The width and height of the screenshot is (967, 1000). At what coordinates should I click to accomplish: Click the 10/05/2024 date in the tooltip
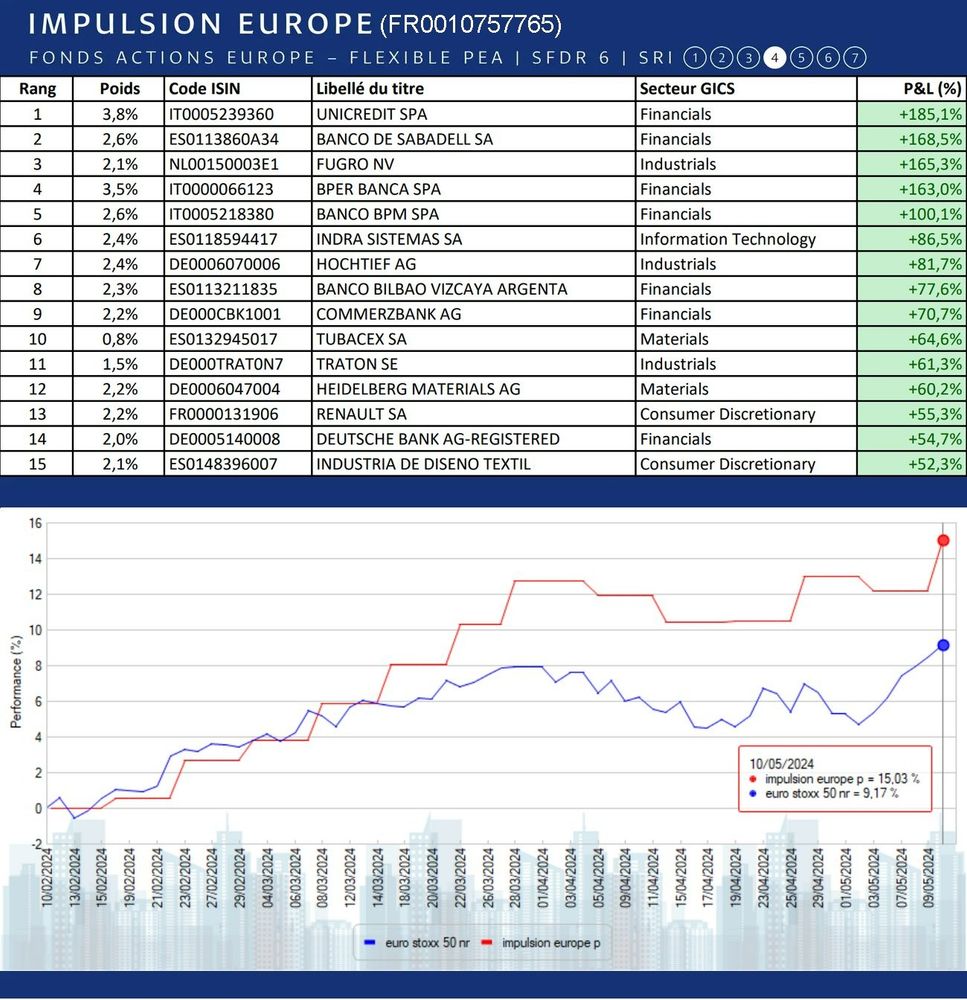(x=781, y=763)
